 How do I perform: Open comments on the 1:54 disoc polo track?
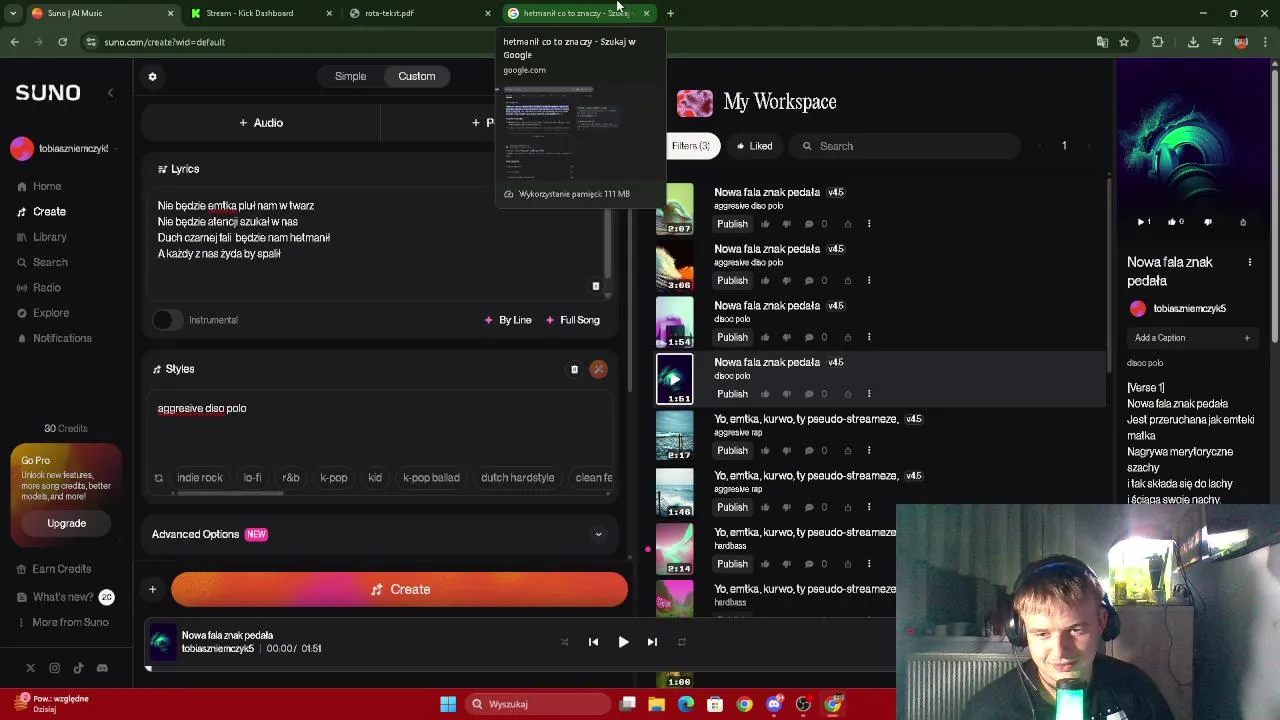coord(808,337)
